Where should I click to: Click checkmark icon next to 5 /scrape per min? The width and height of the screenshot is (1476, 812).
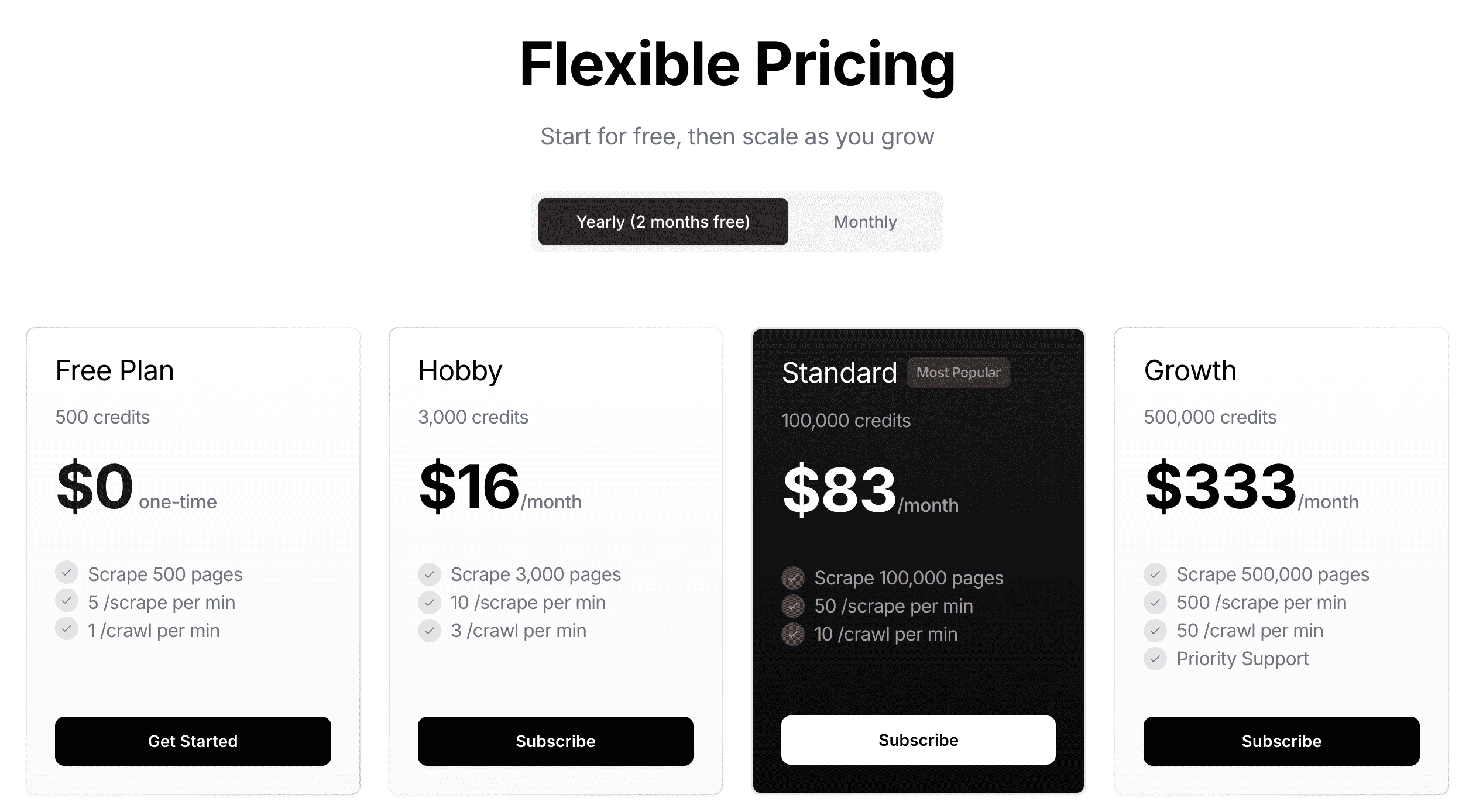coord(67,601)
